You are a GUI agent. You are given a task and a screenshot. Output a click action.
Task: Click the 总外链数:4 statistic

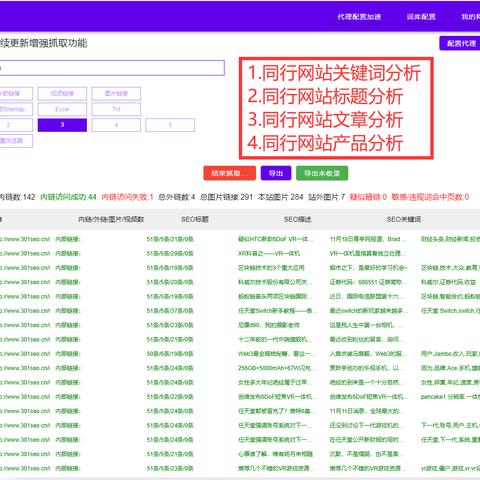click(x=177, y=197)
